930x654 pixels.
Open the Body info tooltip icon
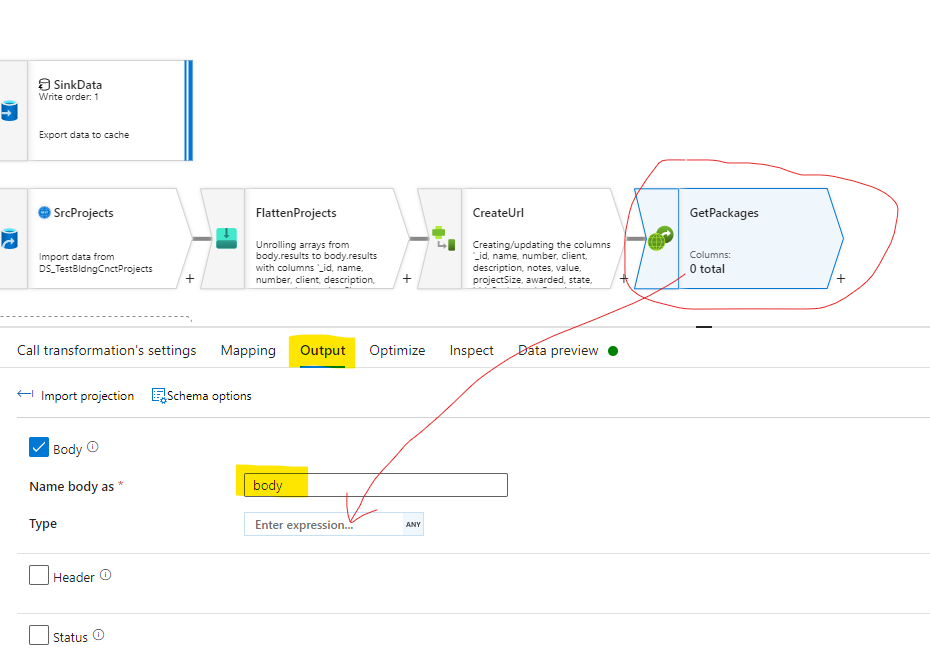[x=93, y=447]
